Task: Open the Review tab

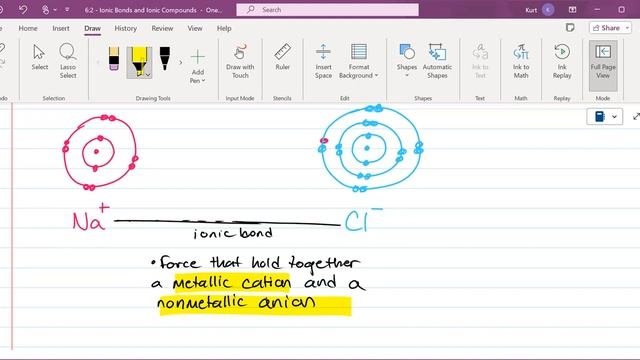Action: tap(162, 28)
